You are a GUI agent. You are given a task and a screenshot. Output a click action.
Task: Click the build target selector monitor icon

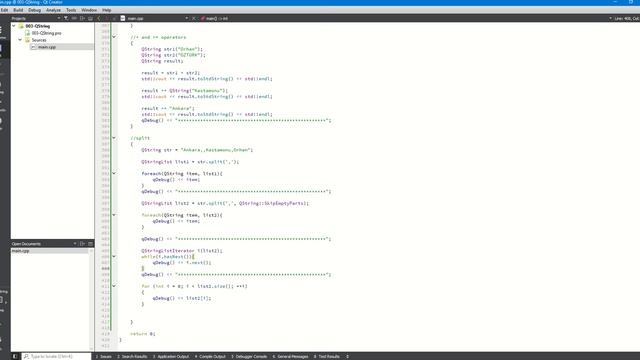(x=2, y=301)
